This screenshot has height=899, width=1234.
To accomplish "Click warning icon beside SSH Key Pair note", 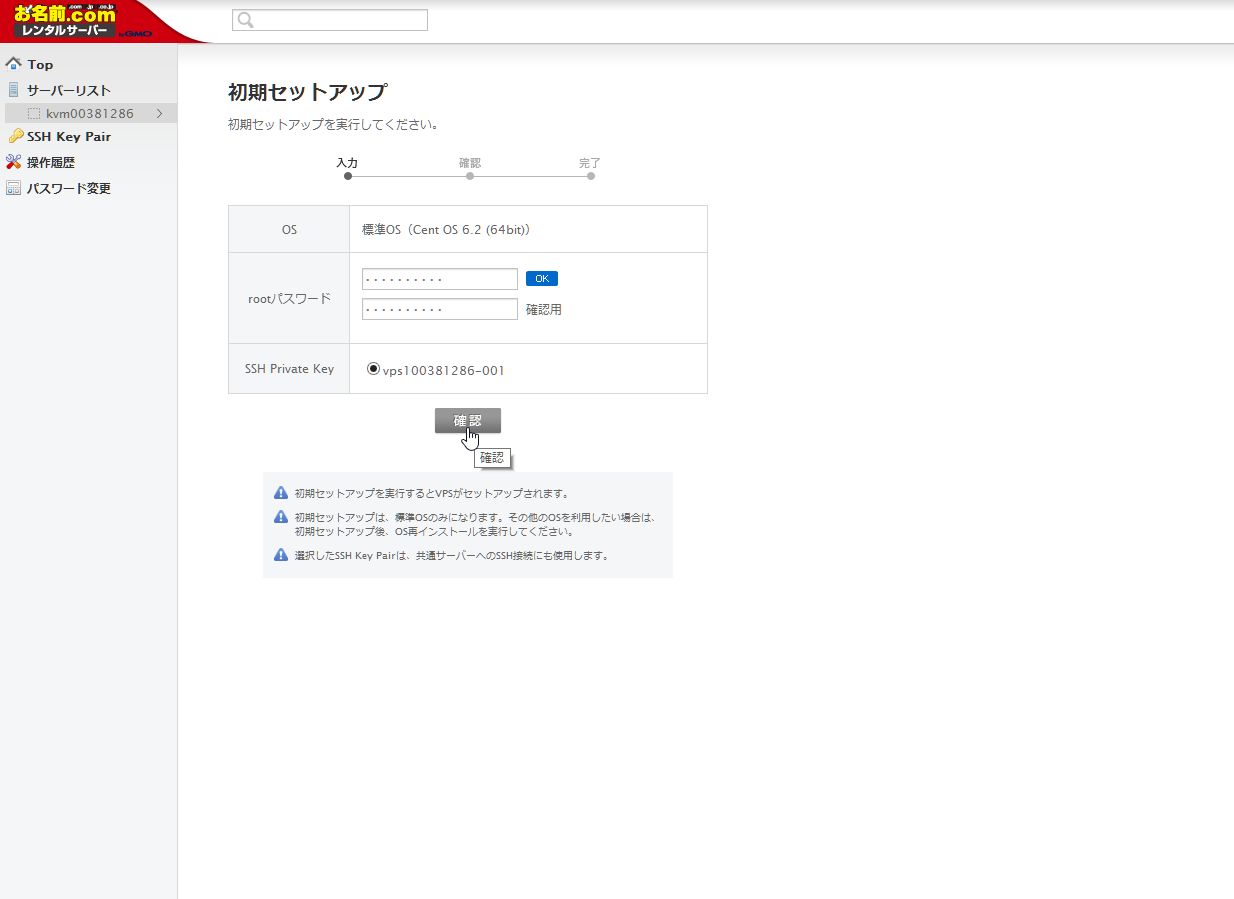I will (281, 554).
